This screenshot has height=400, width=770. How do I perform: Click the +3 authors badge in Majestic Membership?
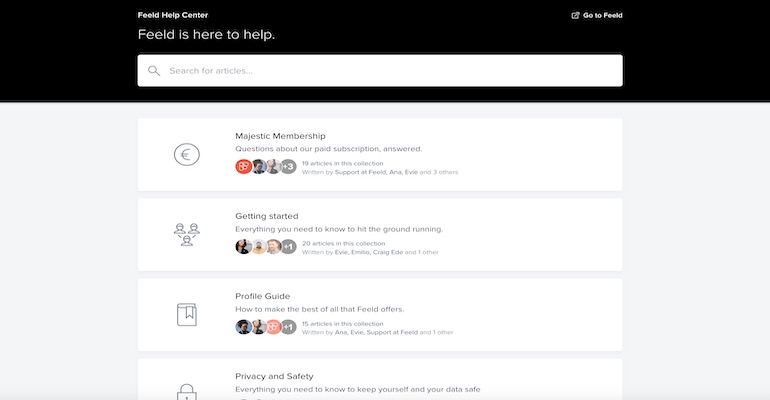[288, 167]
